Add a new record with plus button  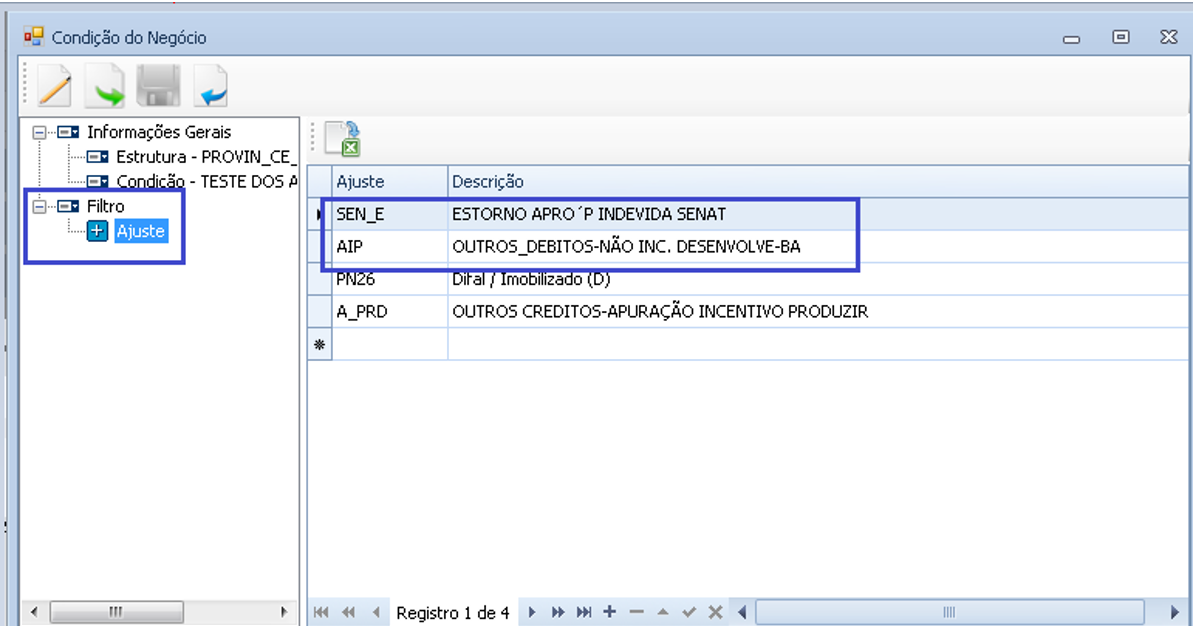609,612
